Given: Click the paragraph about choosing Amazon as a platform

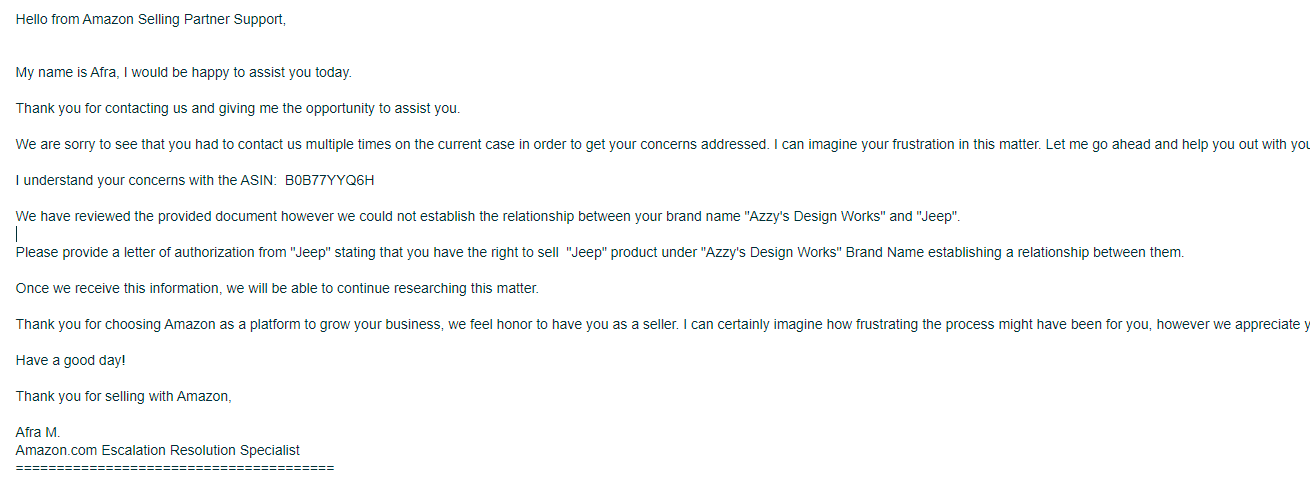Looking at the screenshot, I should point(663,325).
